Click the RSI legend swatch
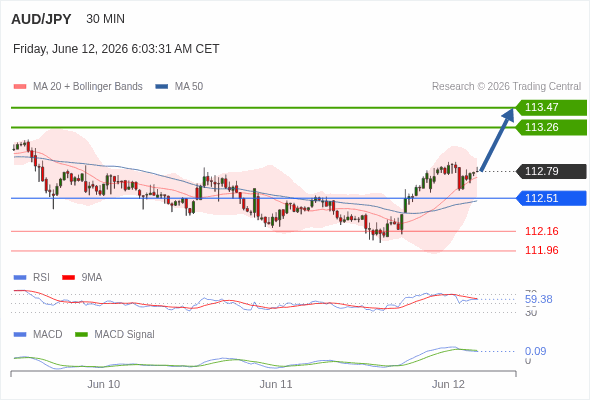The image size is (590, 400). coord(20,278)
